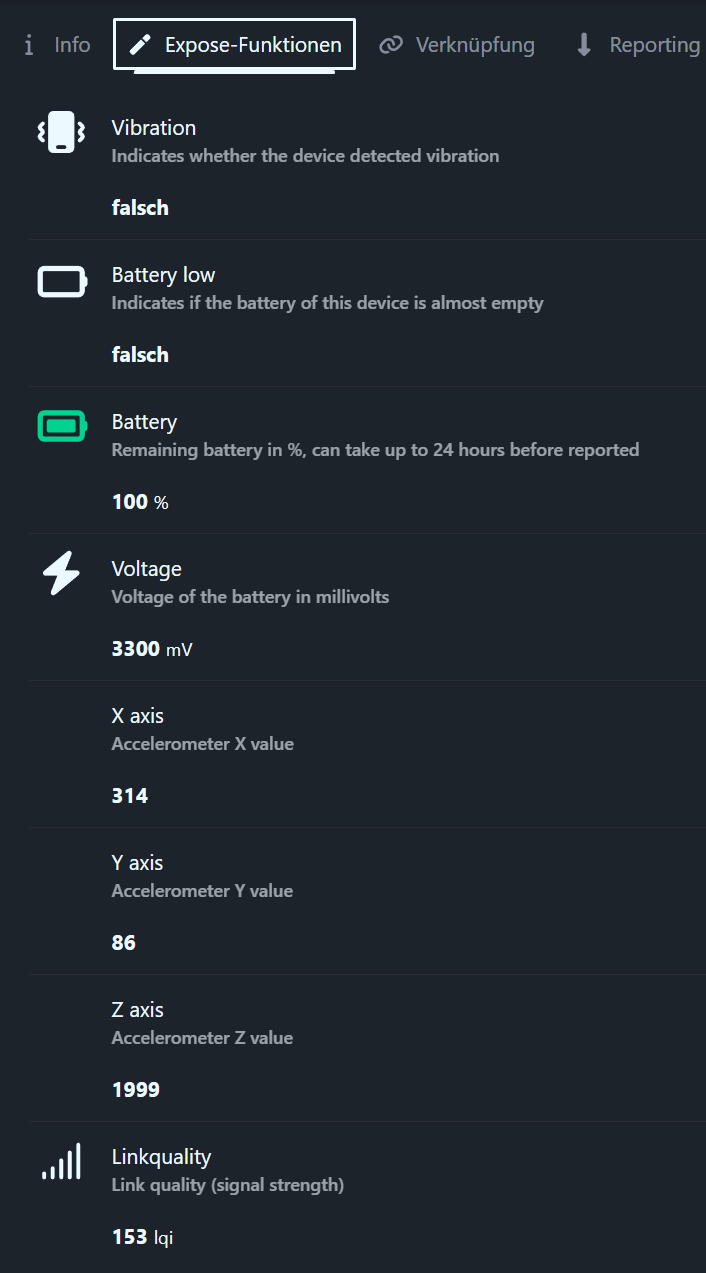Screen dimensions: 706x1273
Task: Click the Battery low description text
Action: pyautogui.click(x=327, y=303)
